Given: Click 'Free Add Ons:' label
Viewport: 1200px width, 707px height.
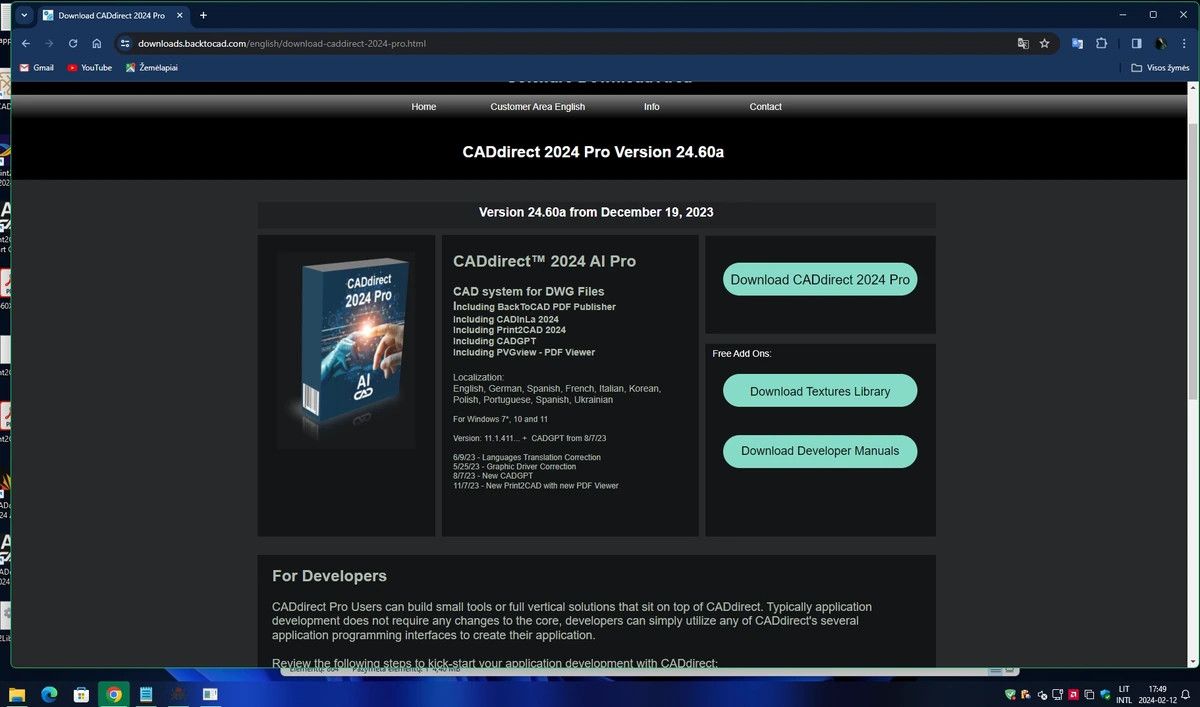Looking at the screenshot, I should click(x=741, y=354).
